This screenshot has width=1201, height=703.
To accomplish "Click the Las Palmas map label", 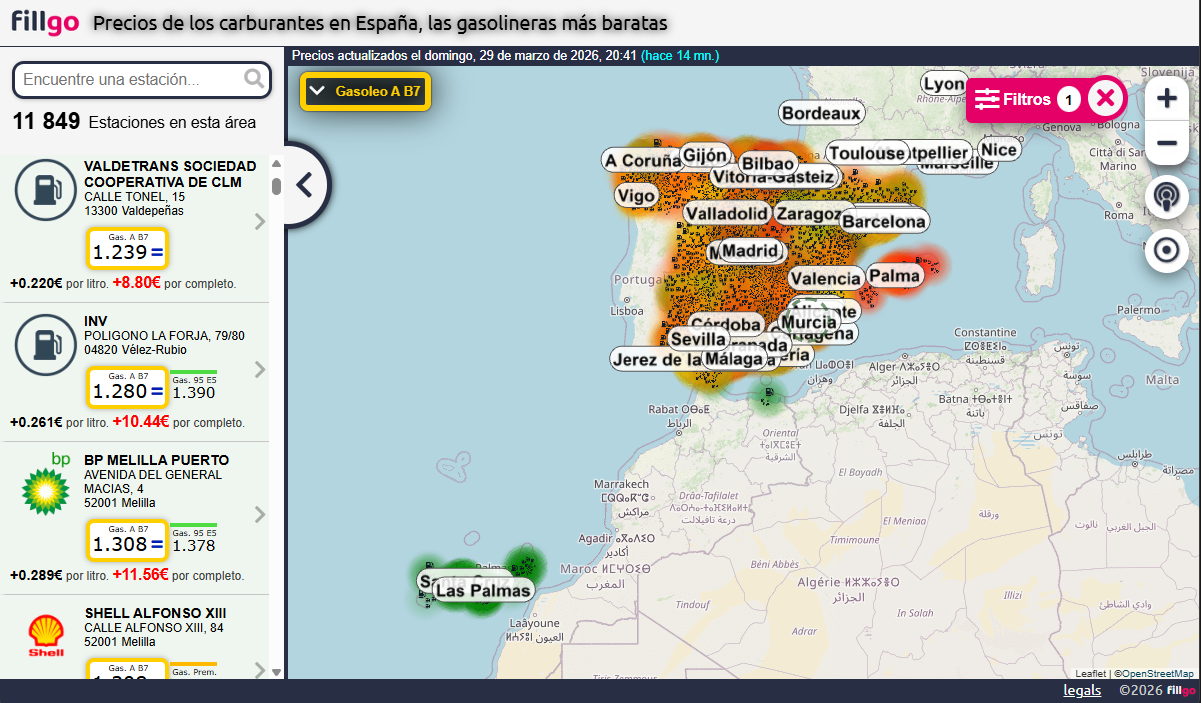I will (483, 590).
